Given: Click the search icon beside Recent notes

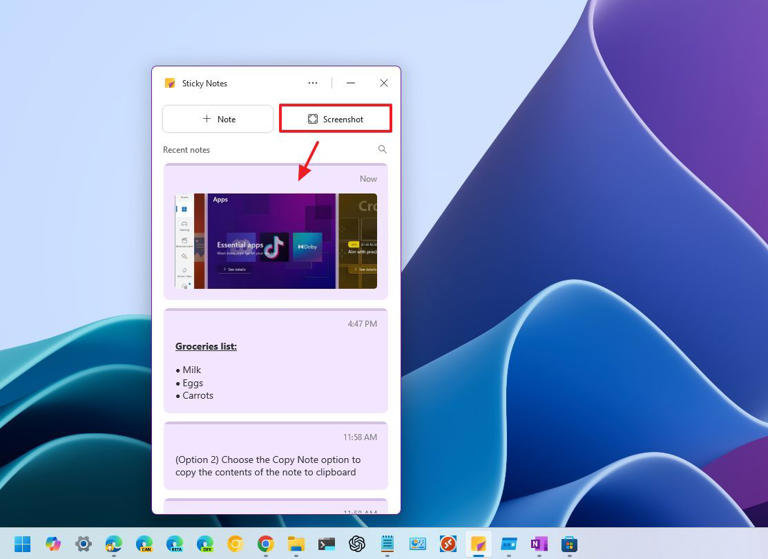Looking at the screenshot, I should (382, 150).
